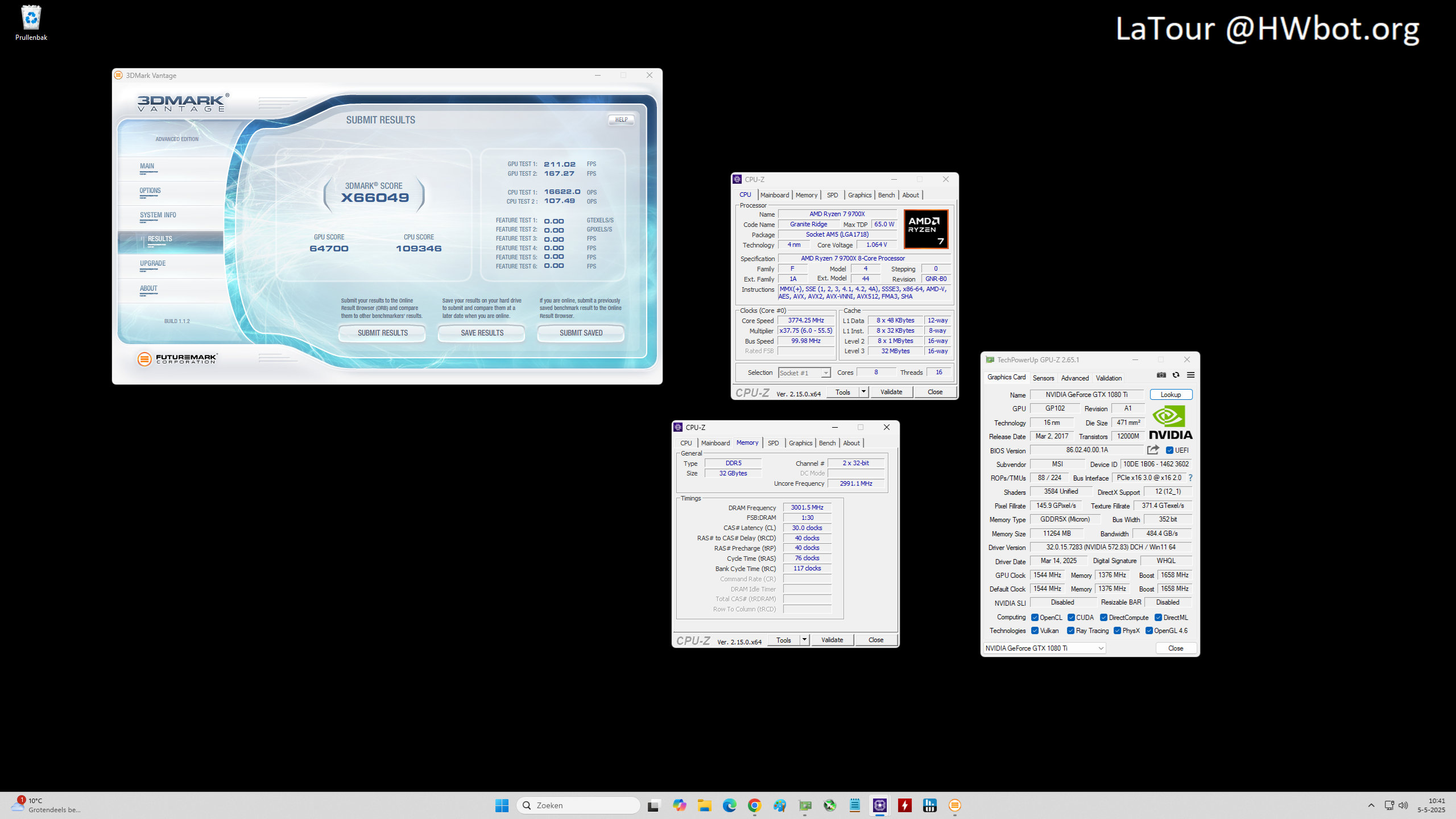Open Validation tab in GPU-Z
1456x819 pixels.
pyautogui.click(x=1109, y=378)
